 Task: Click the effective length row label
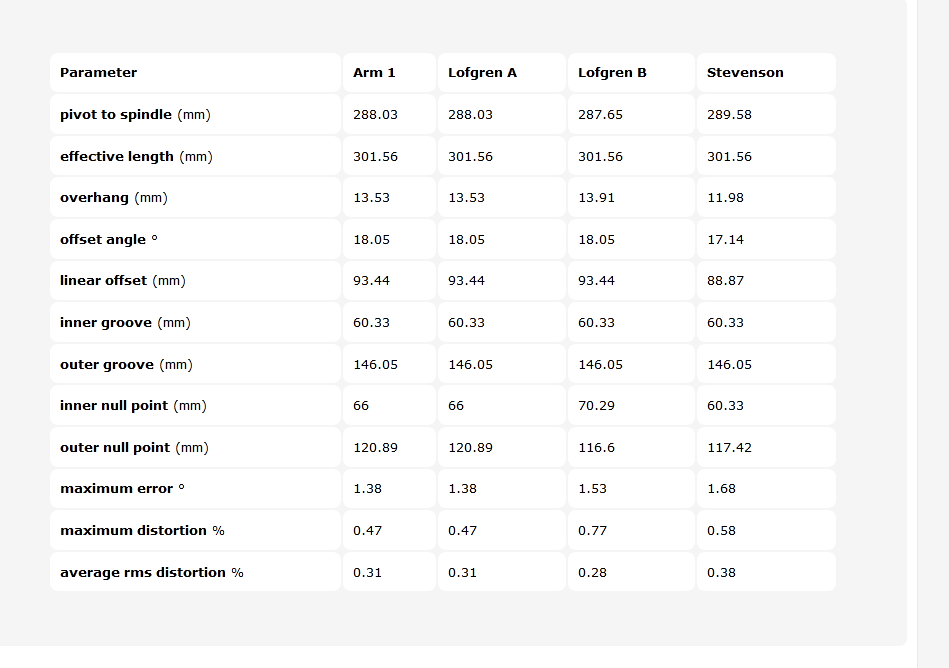tap(136, 157)
